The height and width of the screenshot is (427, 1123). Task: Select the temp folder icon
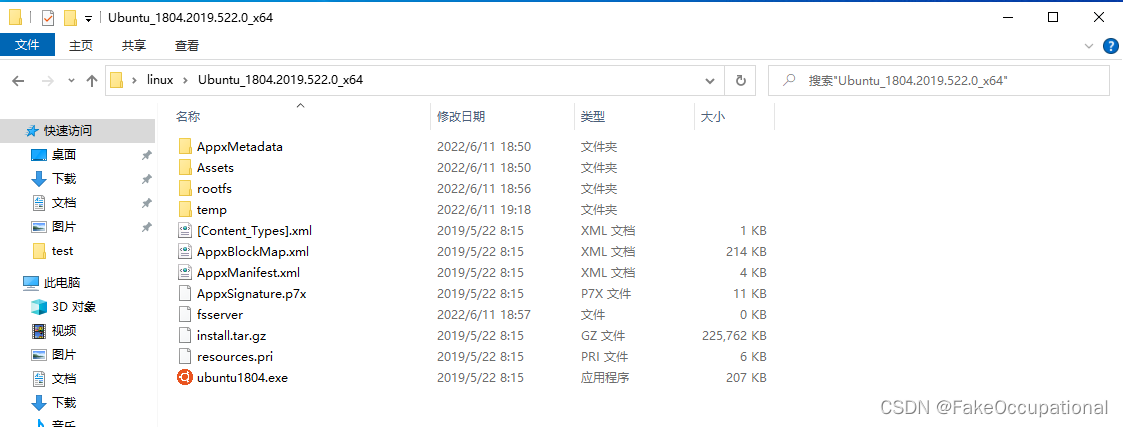click(185, 210)
